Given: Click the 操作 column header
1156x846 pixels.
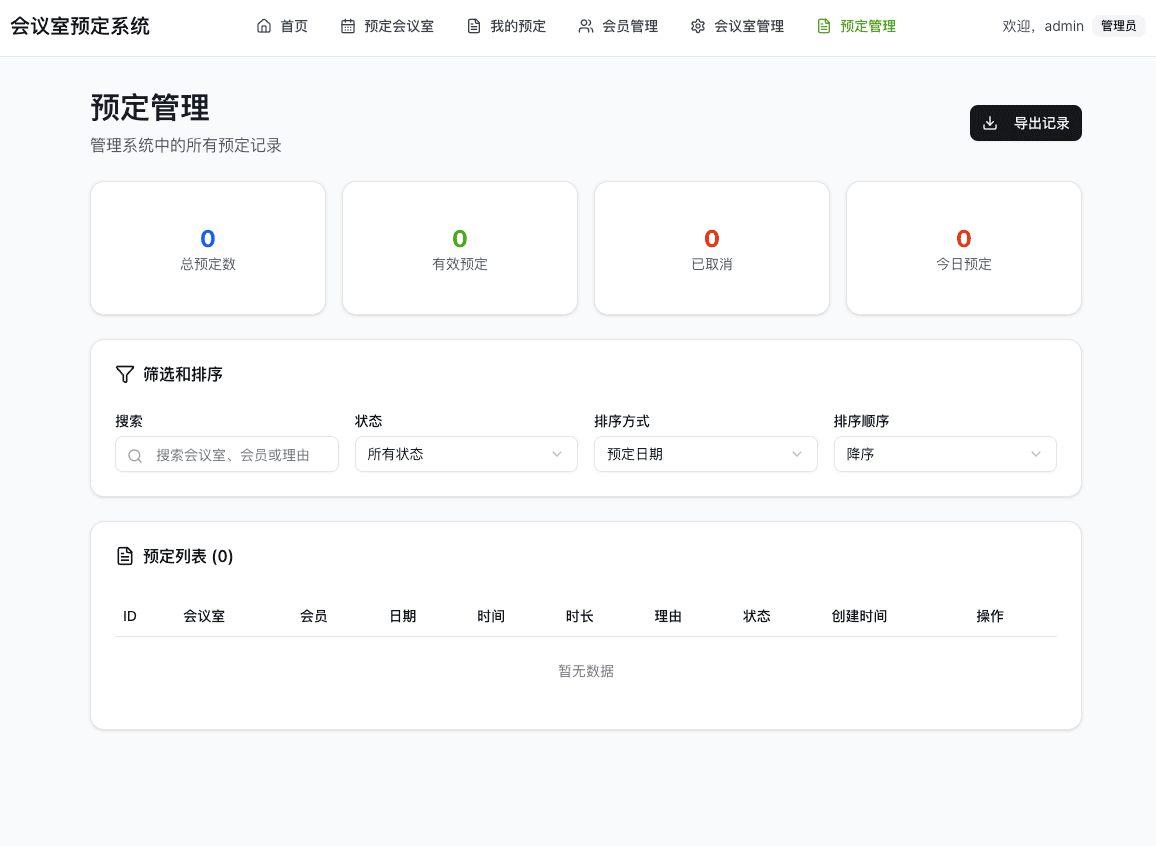Looking at the screenshot, I should pyautogui.click(x=990, y=616).
